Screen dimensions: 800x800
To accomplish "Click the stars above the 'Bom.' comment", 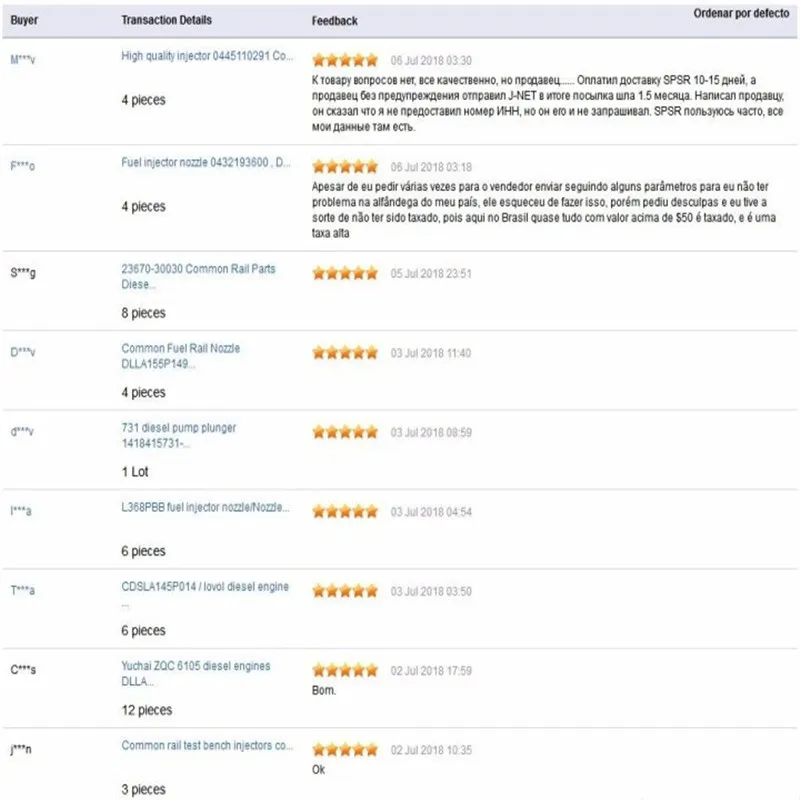I will pyautogui.click(x=345, y=670).
